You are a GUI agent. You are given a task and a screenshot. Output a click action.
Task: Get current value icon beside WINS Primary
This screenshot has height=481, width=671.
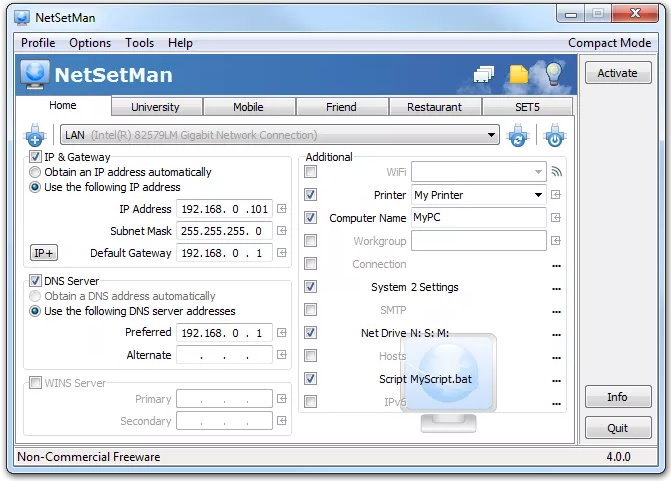click(x=282, y=398)
